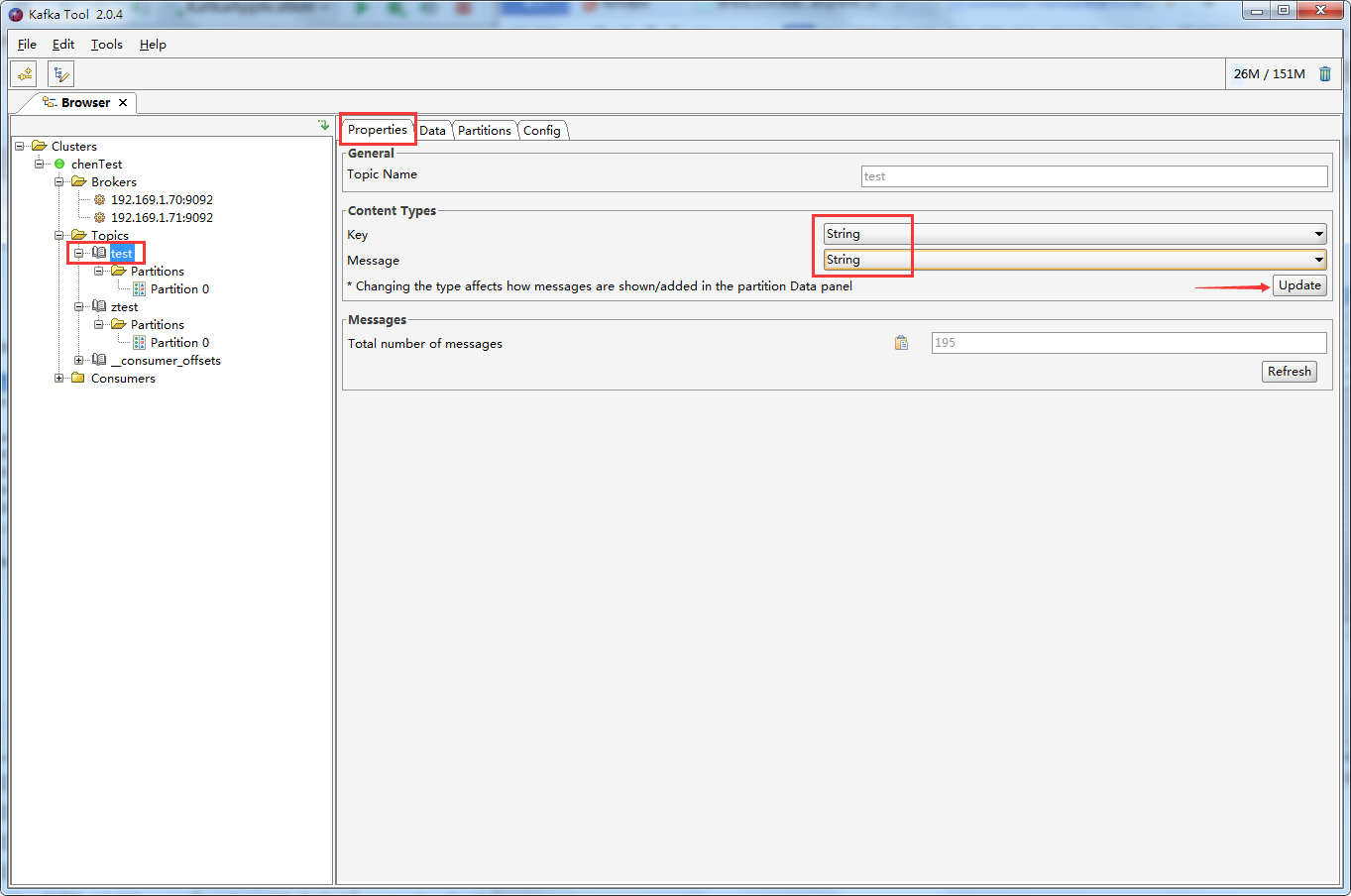Click the gear icon for broker 192.169.1.70:9092
This screenshot has height=896, width=1351.
pos(99,200)
